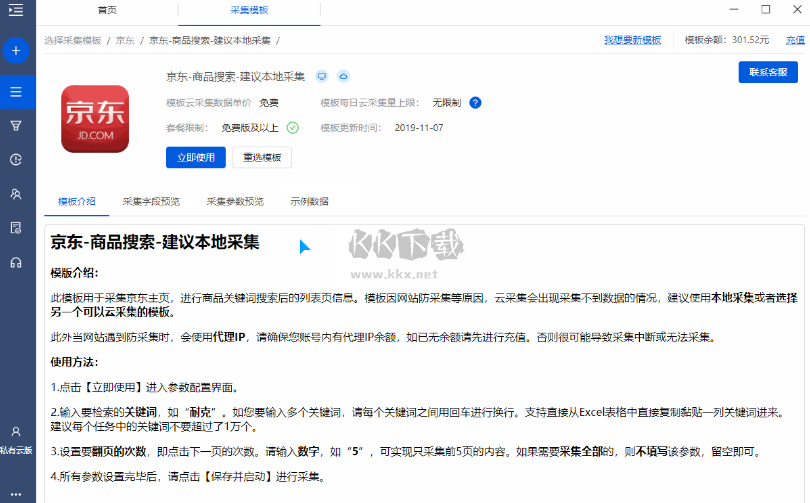The image size is (810, 503).
Task: Select the 采集字段预览 tab
Action: [151, 201]
